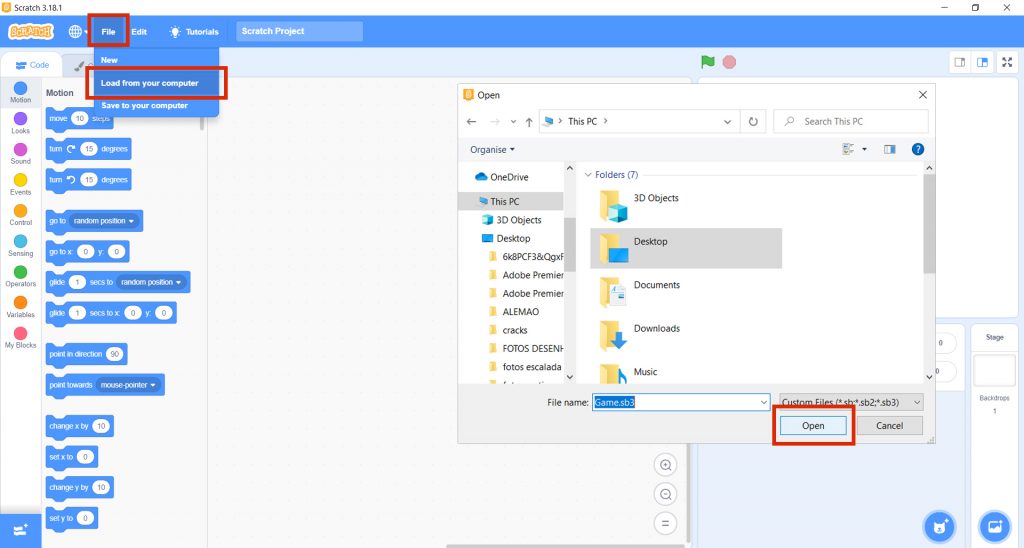Select the Variables block category
1024x548 pixels.
[20, 306]
